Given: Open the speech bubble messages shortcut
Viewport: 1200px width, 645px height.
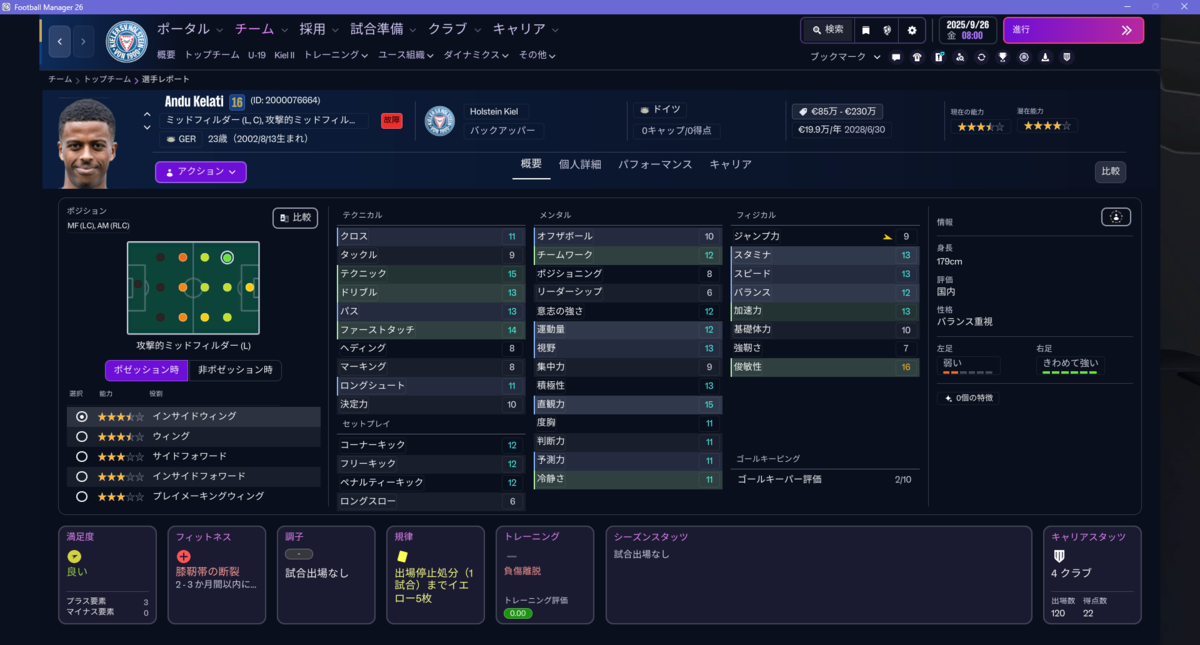Looking at the screenshot, I should 896,57.
